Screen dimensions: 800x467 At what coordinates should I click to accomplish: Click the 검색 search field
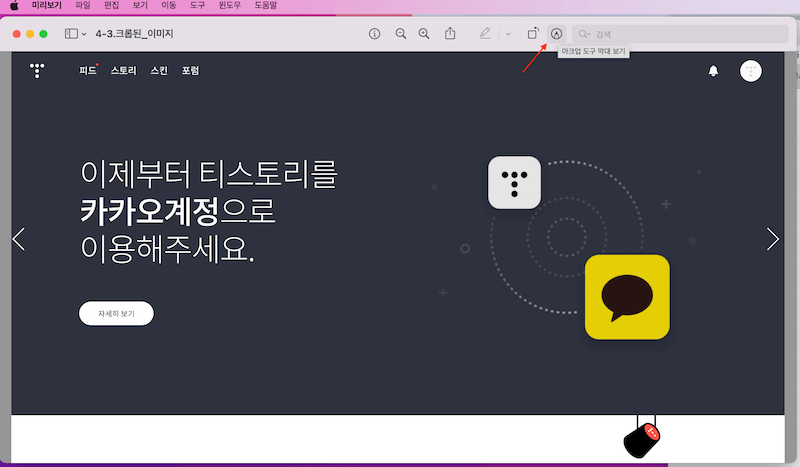pos(680,34)
